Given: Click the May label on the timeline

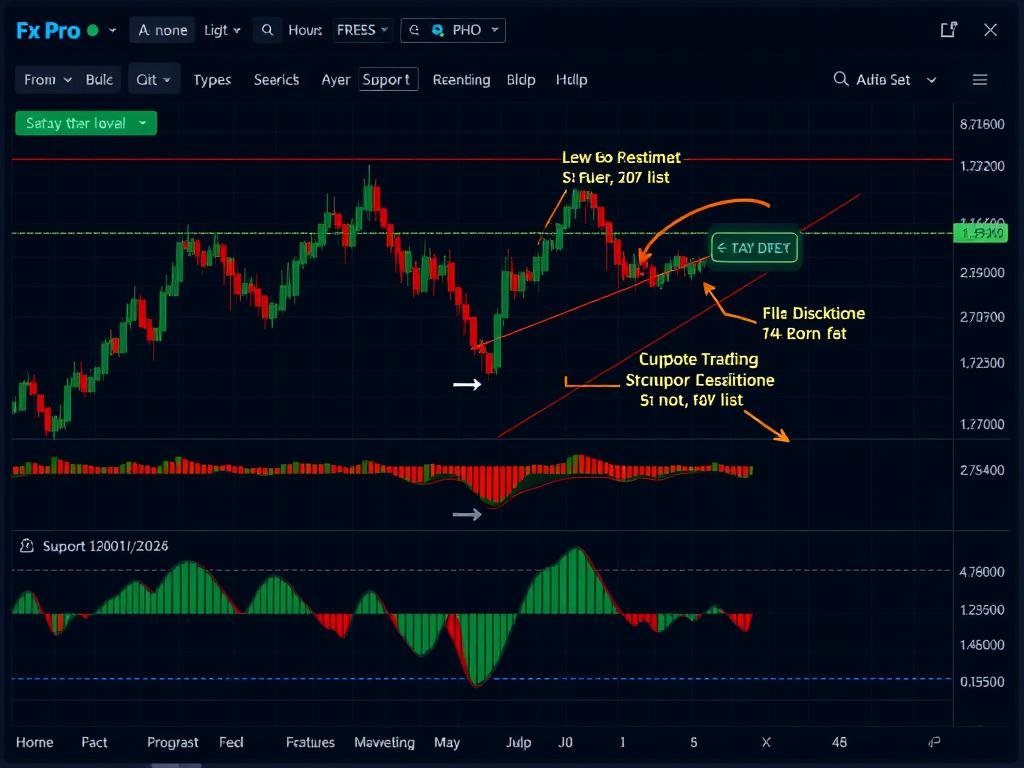Looking at the screenshot, I should tap(447, 743).
